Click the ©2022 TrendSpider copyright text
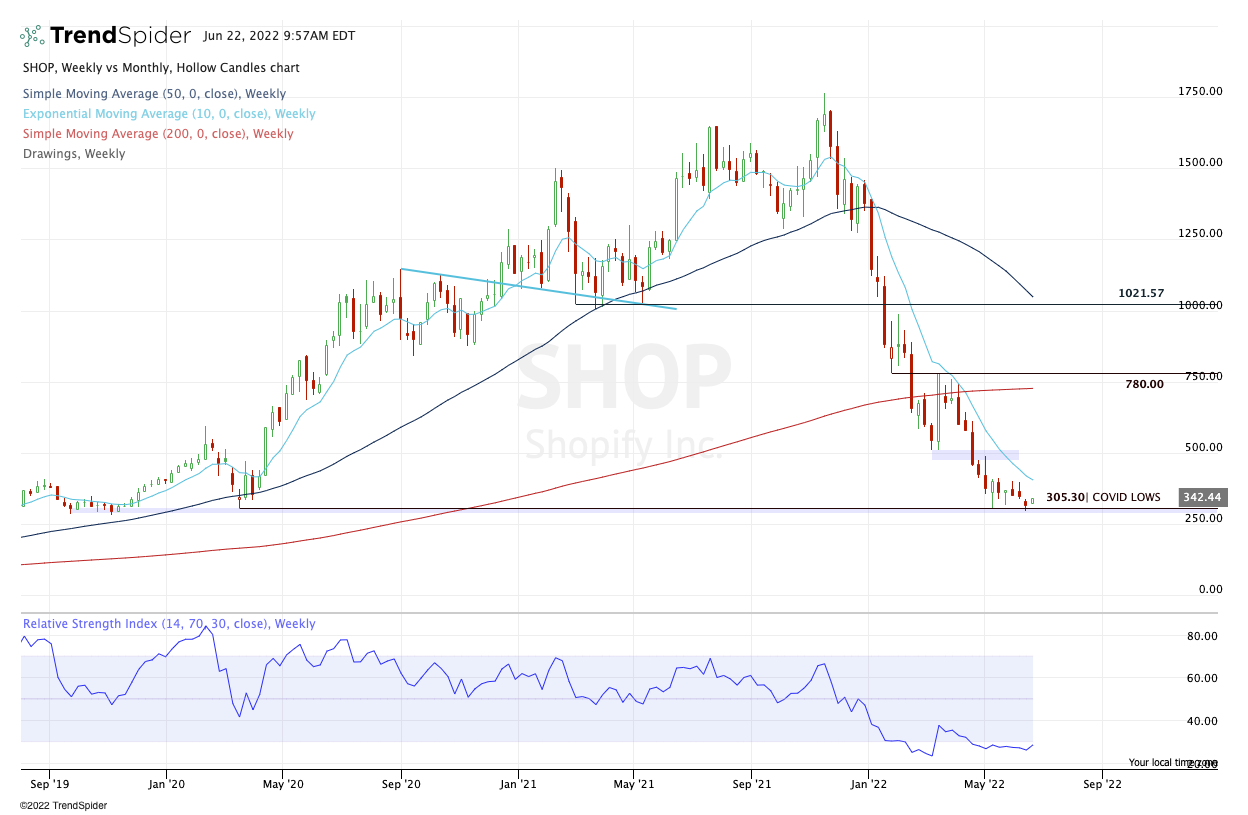Screen dimensions: 1248x815 64,805
